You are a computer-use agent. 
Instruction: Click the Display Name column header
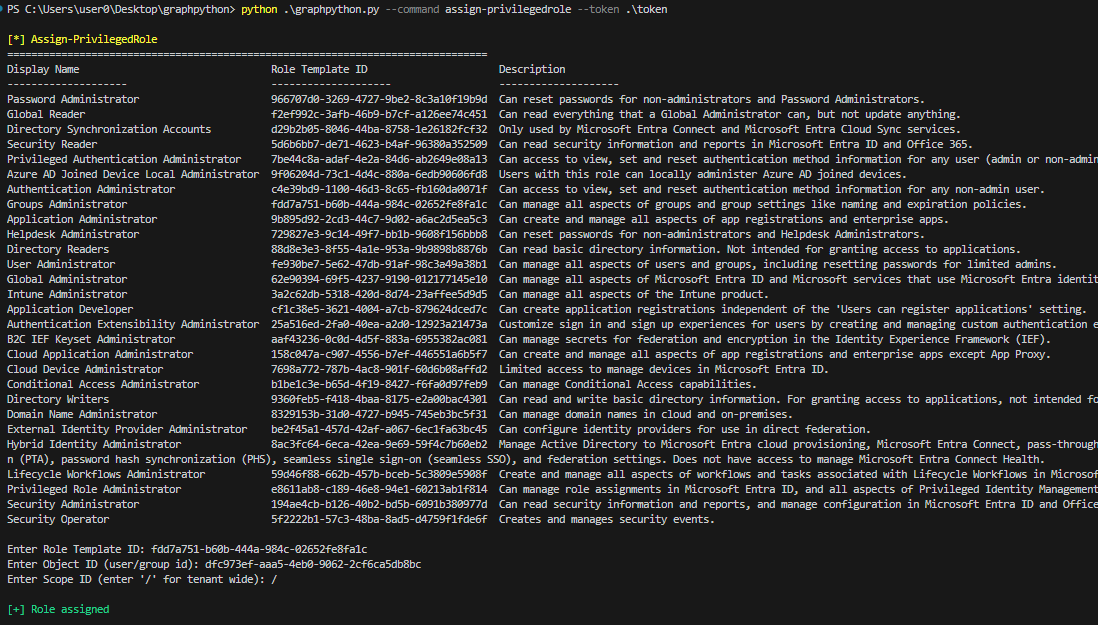tap(43, 69)
